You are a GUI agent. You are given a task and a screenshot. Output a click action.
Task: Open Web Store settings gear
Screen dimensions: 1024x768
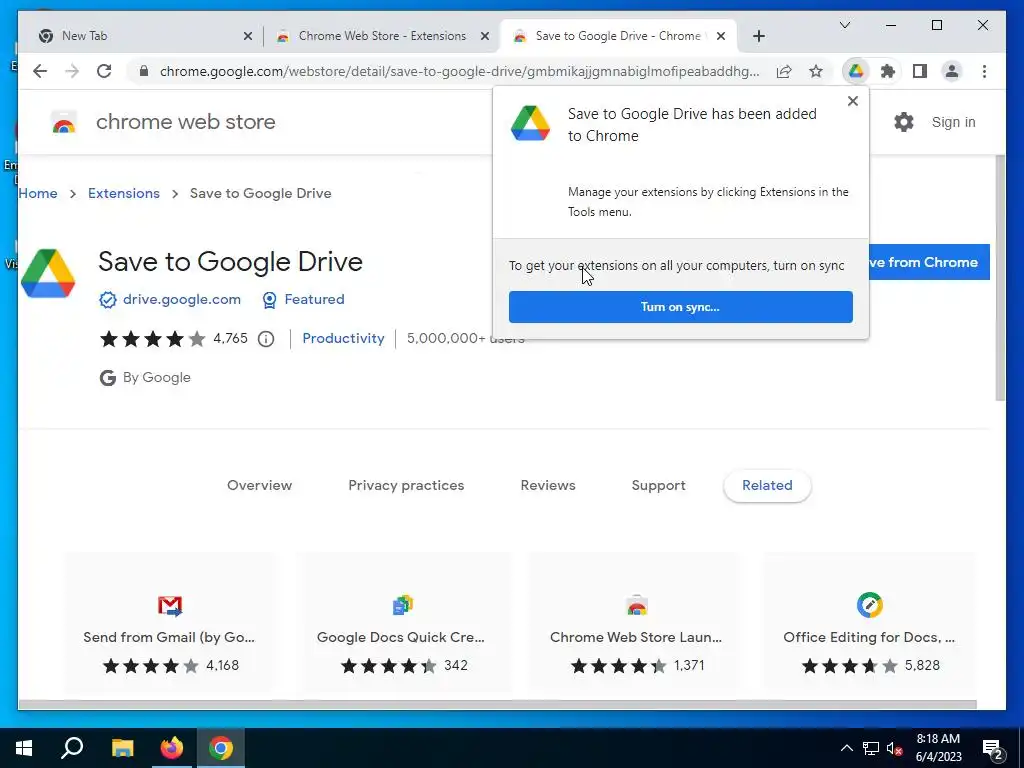(903, 122)
